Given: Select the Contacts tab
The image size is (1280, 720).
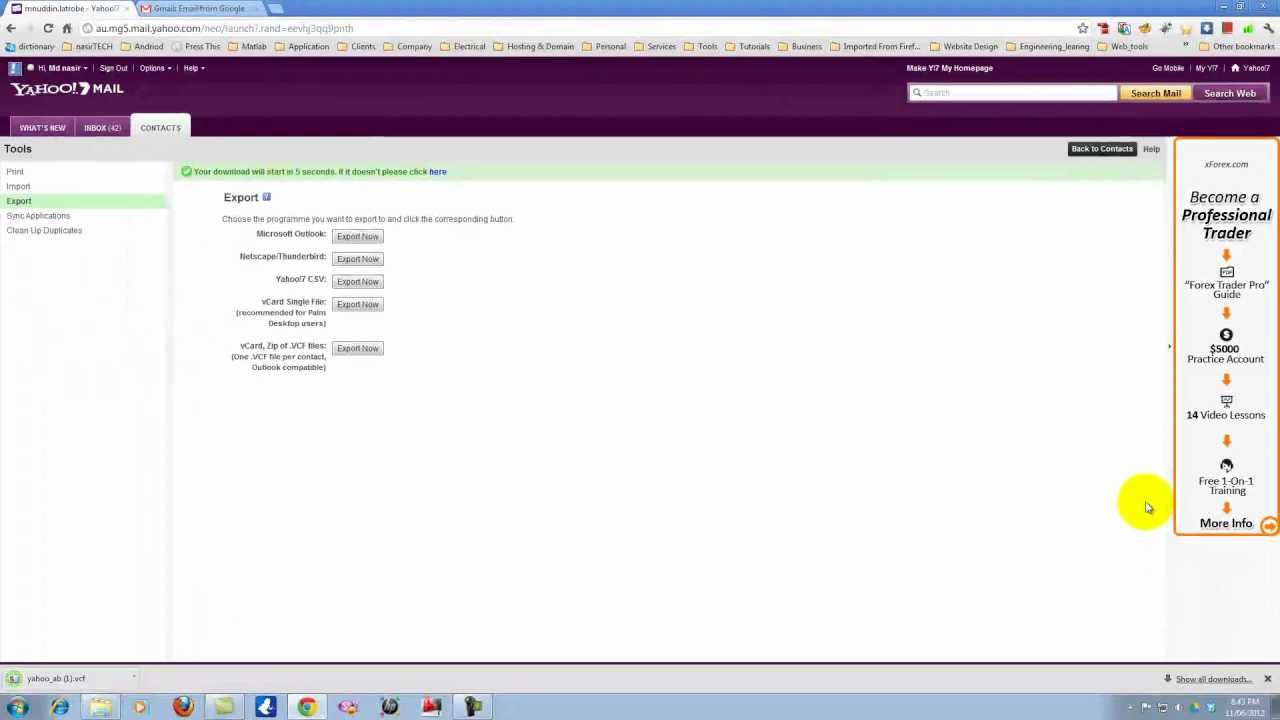Looking at the screenshot, I should (x=160, y=128).
